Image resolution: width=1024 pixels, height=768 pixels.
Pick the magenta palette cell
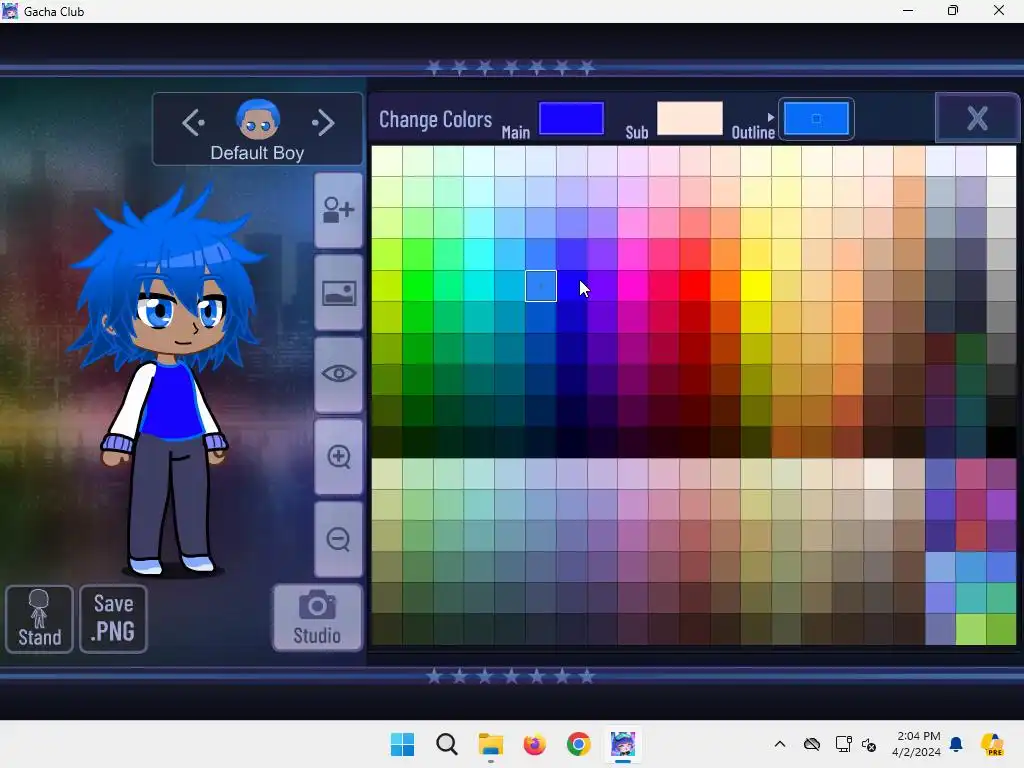633,286
